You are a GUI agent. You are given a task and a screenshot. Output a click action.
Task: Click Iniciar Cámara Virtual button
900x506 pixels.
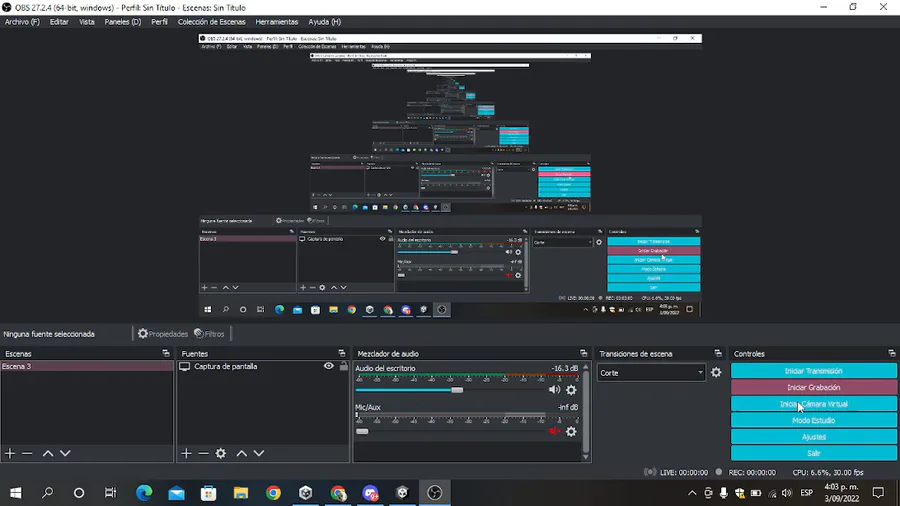coord(813,404)
